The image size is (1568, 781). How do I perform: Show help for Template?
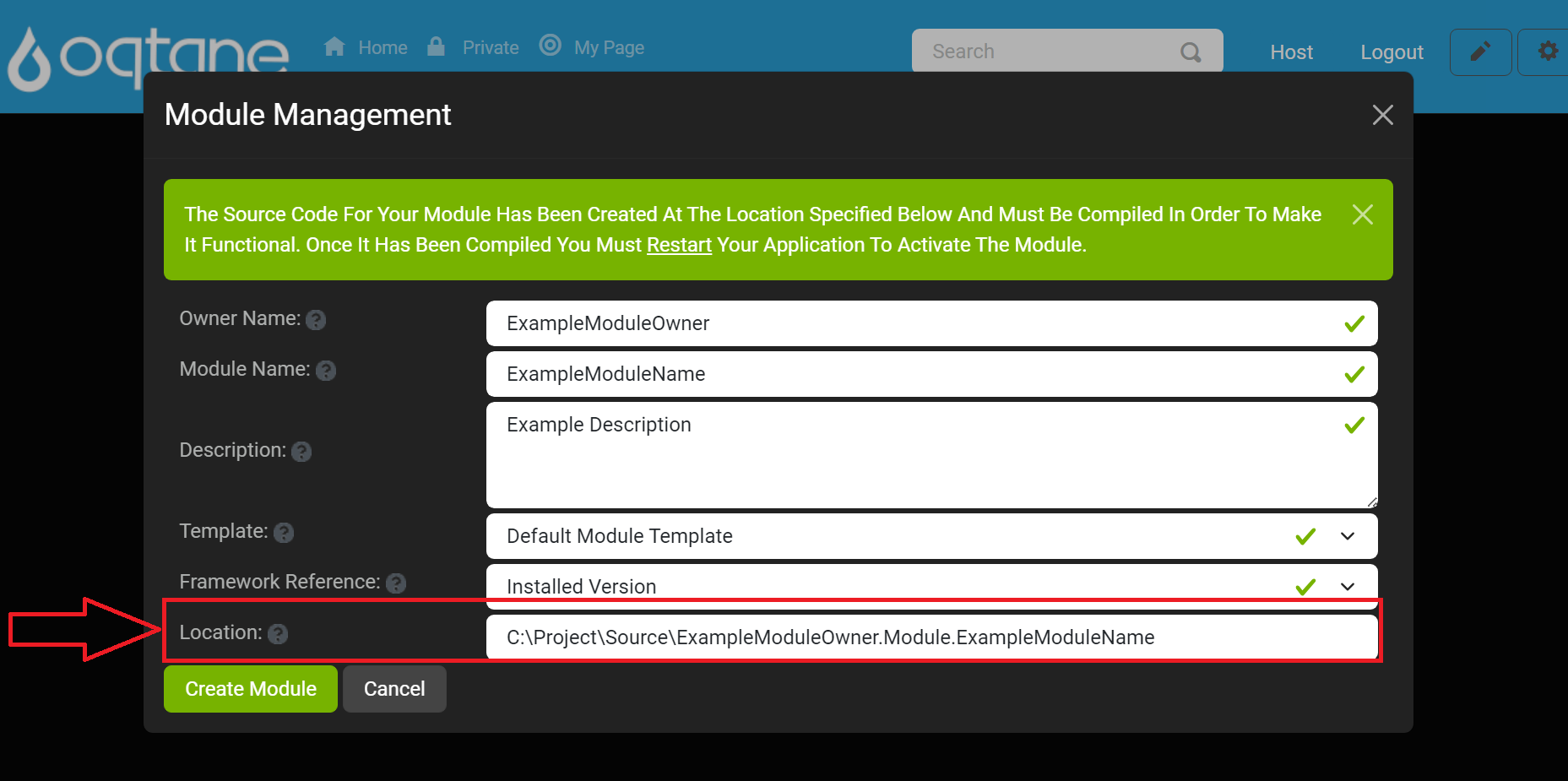[284, 533]
